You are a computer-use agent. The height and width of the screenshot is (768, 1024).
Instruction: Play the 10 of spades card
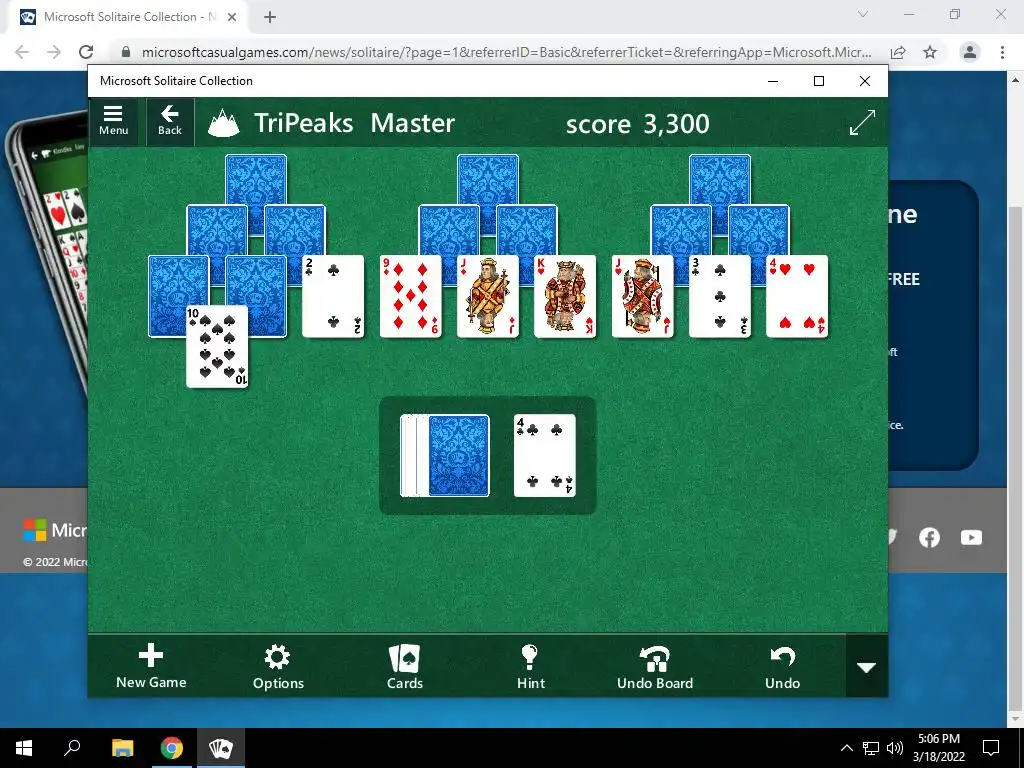click(x=217, y=347)
